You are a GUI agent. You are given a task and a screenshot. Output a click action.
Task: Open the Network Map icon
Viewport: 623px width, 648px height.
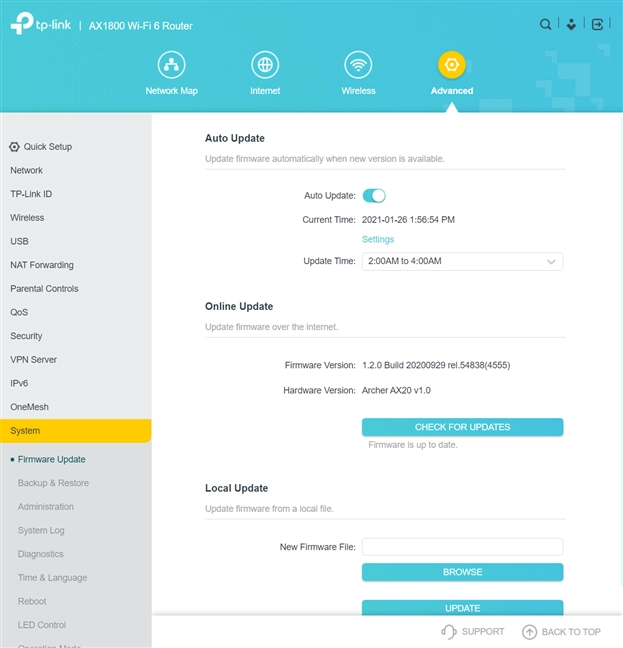tap(171, 64)
